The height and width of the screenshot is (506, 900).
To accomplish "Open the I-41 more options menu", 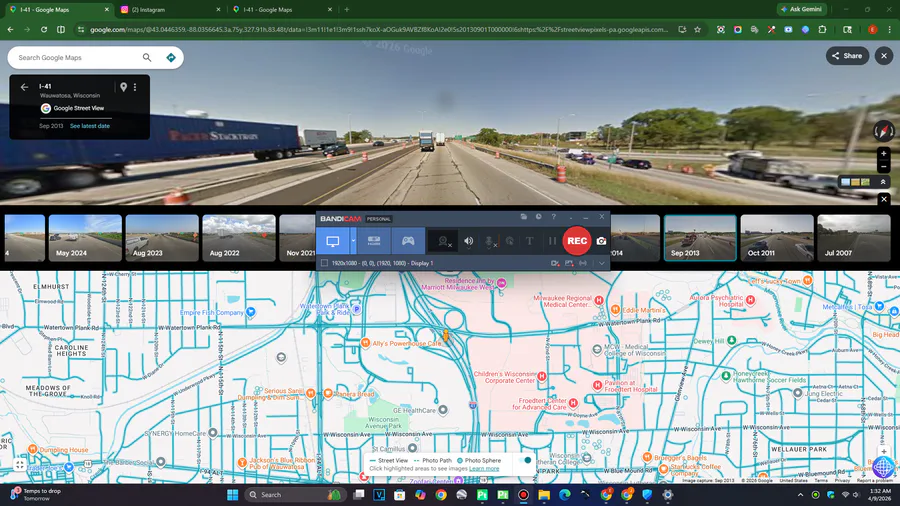I will [135, 87].
